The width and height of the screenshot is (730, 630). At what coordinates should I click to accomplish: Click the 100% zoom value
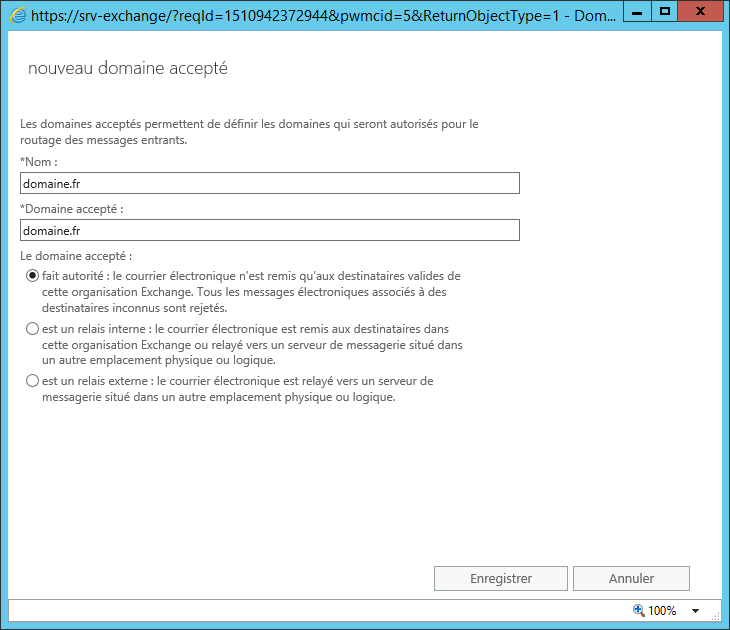(x=662, y=611)
